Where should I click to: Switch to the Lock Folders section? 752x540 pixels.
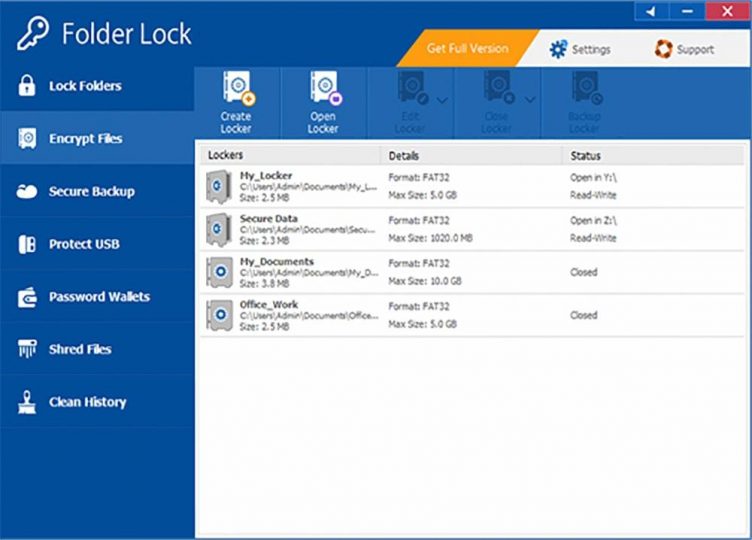click(85, 86)
